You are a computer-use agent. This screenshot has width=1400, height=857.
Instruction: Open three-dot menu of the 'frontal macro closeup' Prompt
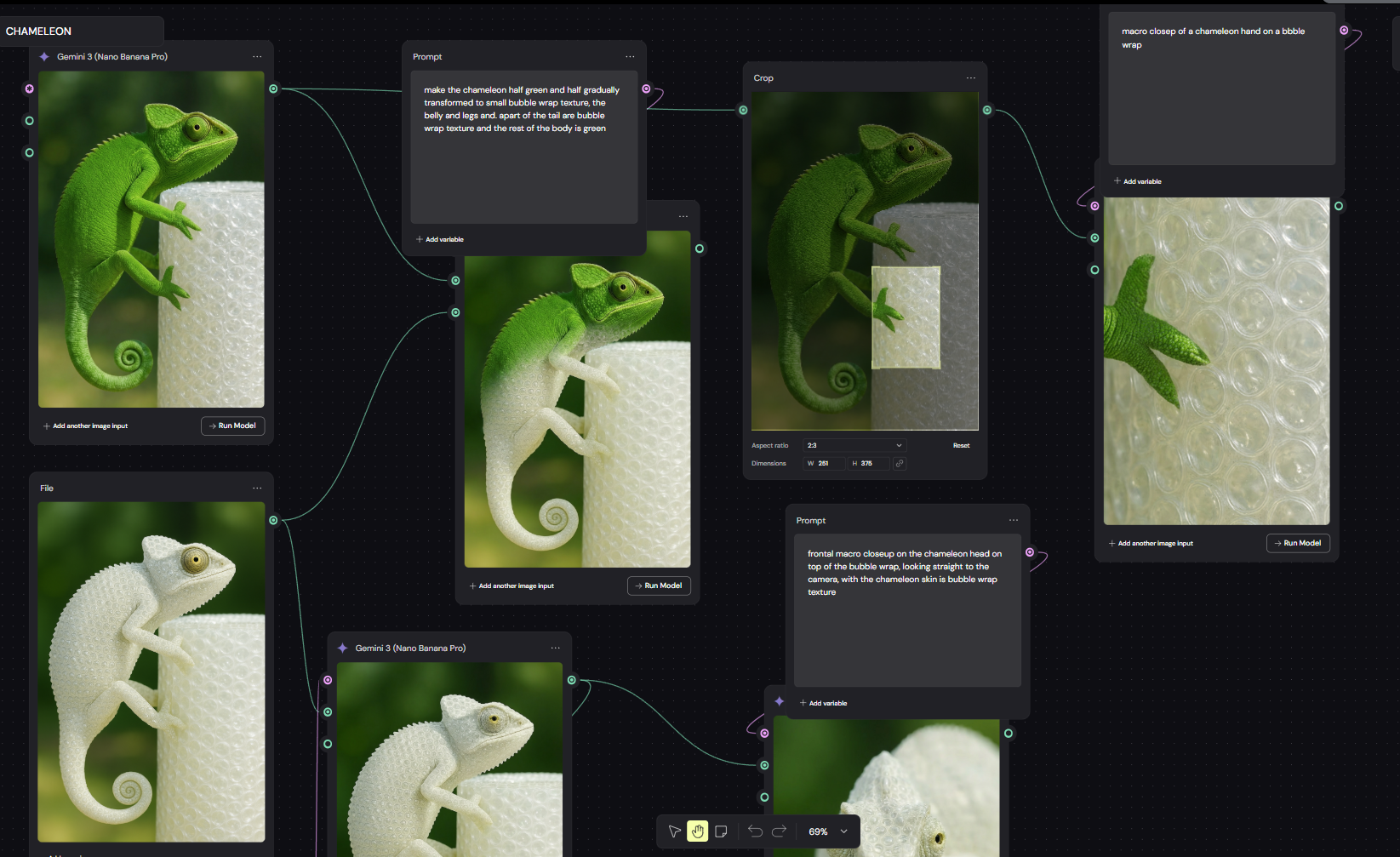[x=1014, y=521]
